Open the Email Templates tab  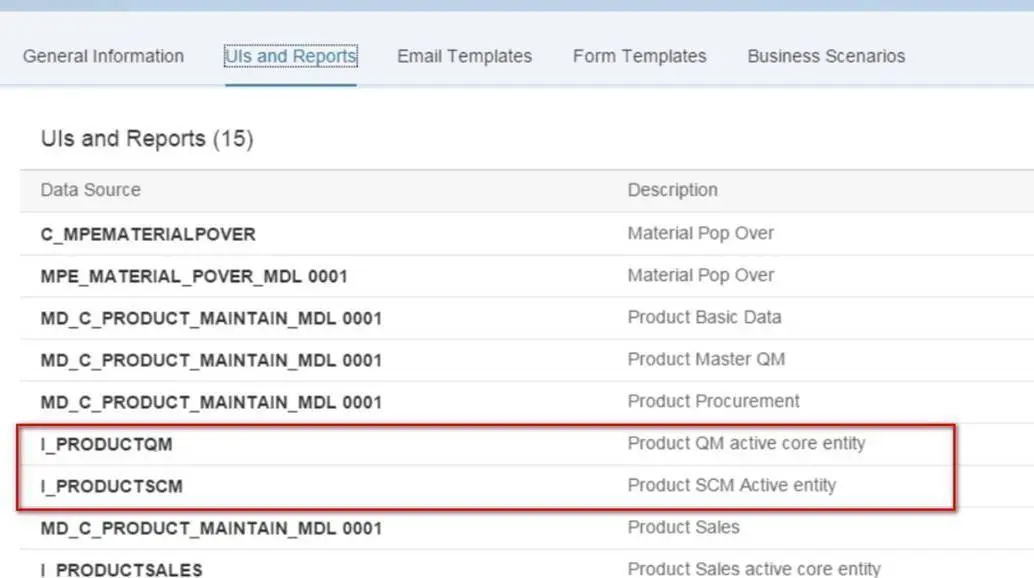click(x=464, y=56)
